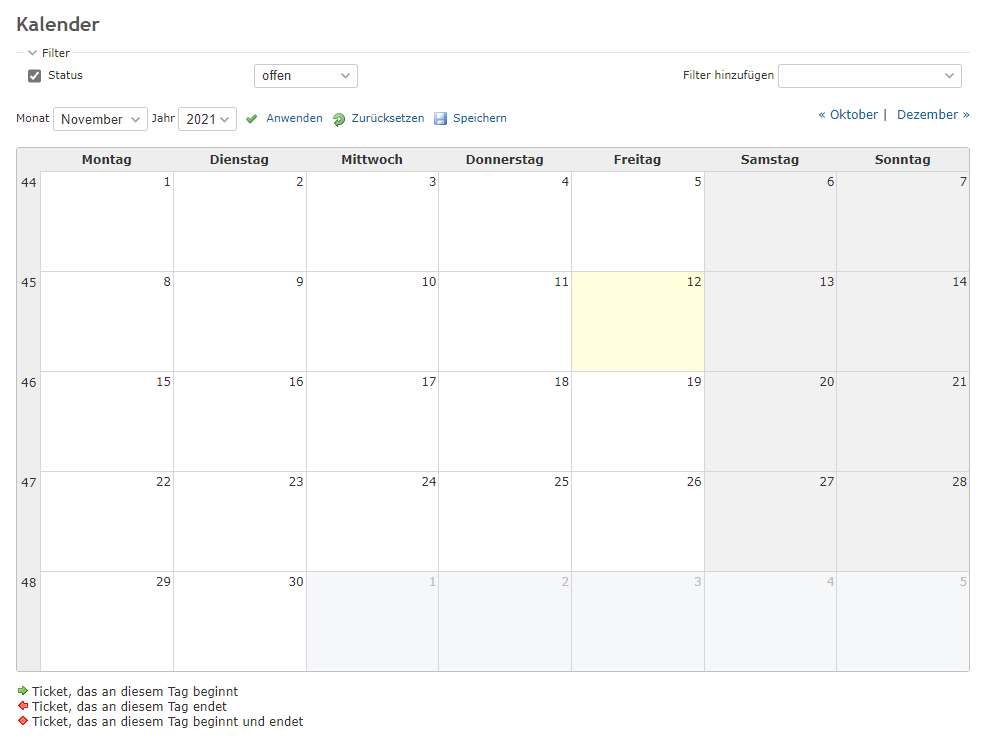Screen dimensions: 981x748
Task: Select day 19 in the calendar
Action: tap(638, 422)
